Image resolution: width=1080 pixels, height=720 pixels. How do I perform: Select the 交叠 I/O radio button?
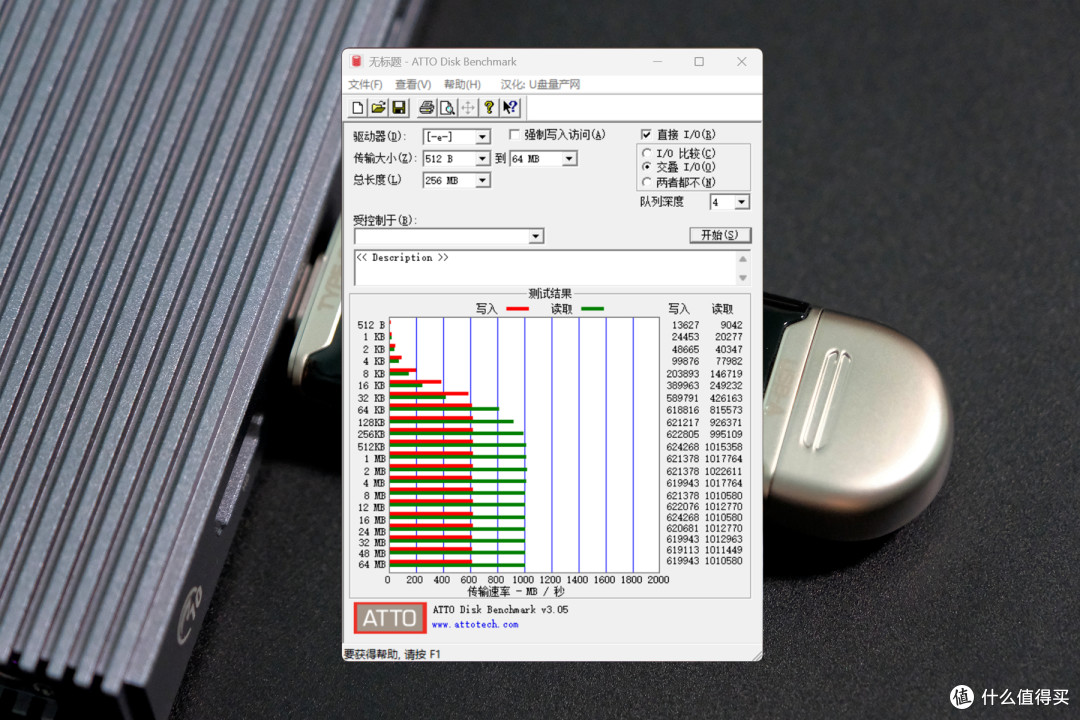(646, 167)
